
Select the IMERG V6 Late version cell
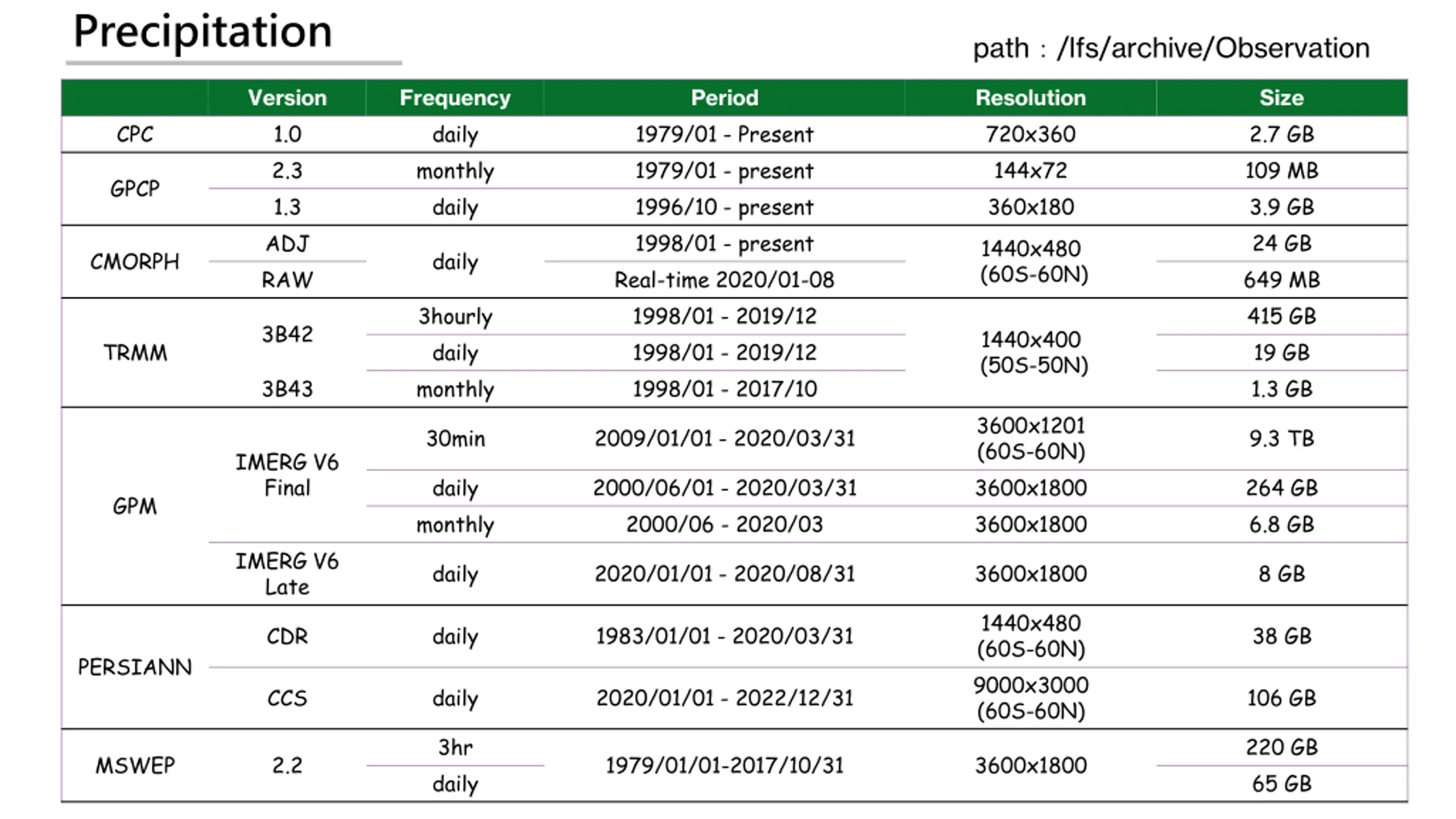pyautogui.click(x=287, y=574)
